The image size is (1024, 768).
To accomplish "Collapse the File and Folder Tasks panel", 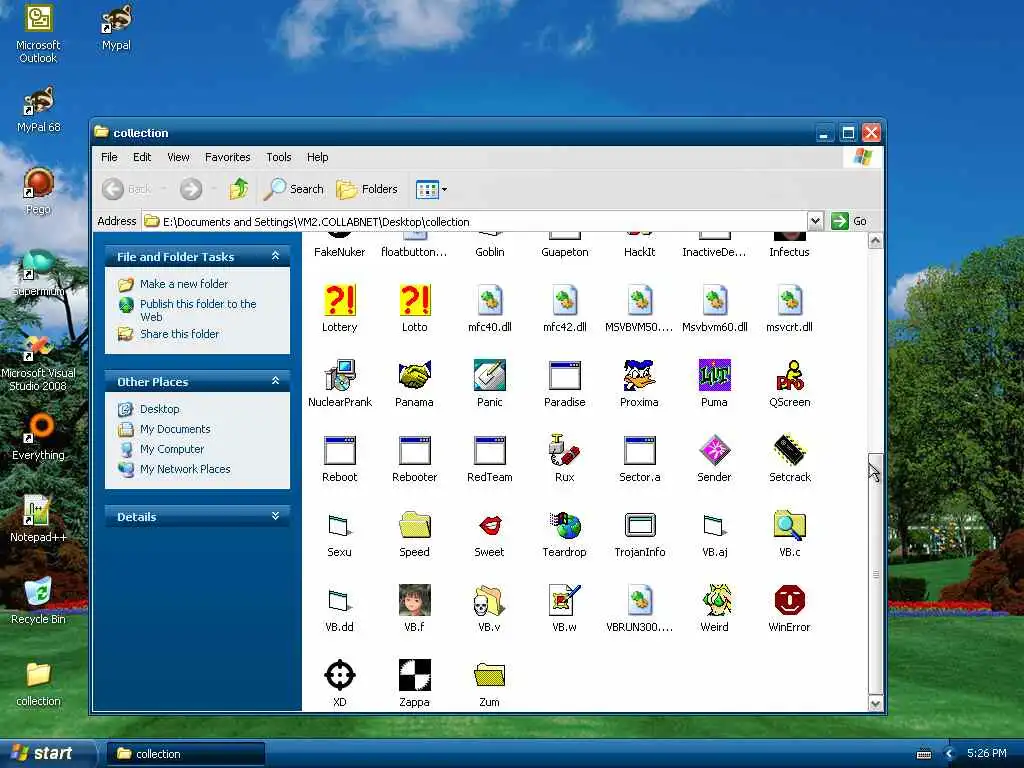I will [275, 256].
